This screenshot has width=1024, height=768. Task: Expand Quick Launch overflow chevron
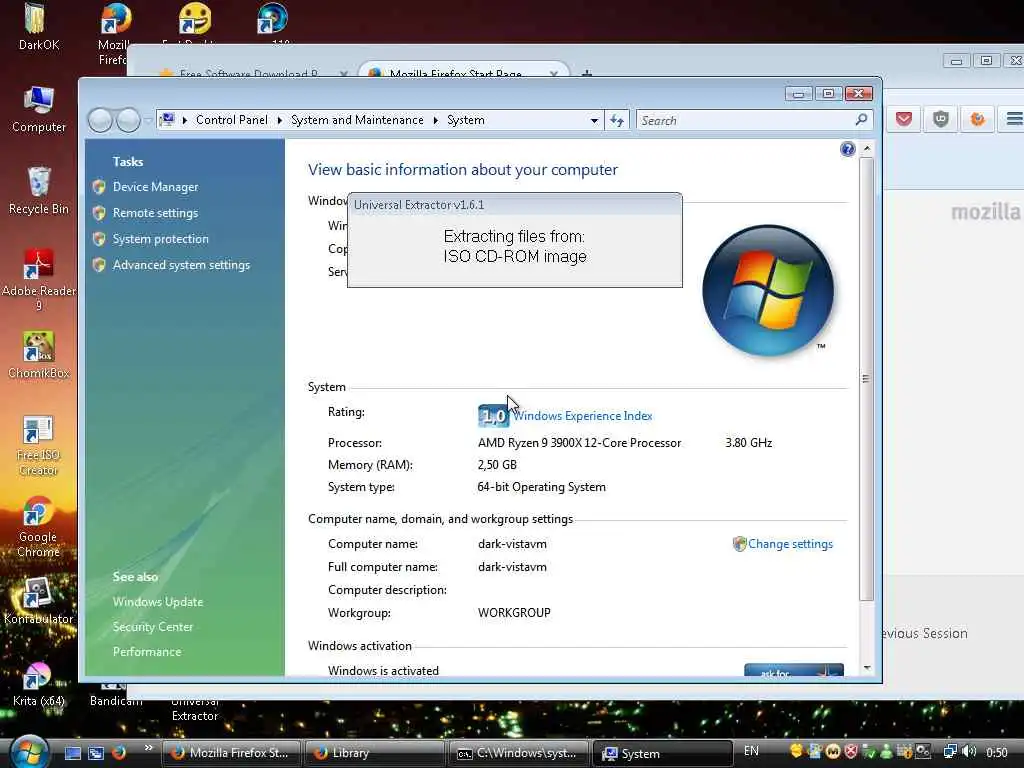pyautogui.click(x=148, y=748)
